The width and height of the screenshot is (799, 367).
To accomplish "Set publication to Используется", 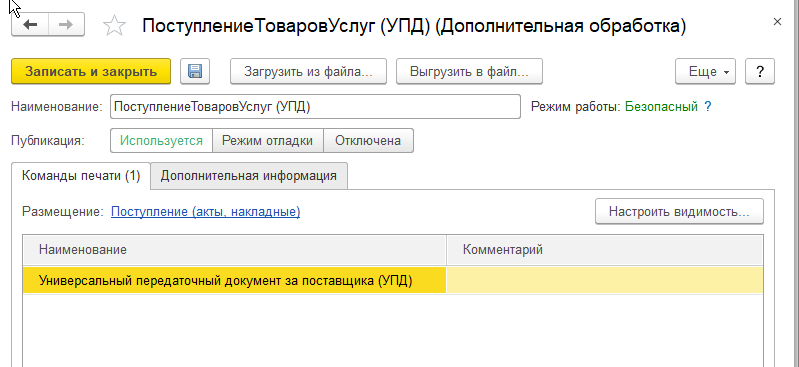I will 161,141.
